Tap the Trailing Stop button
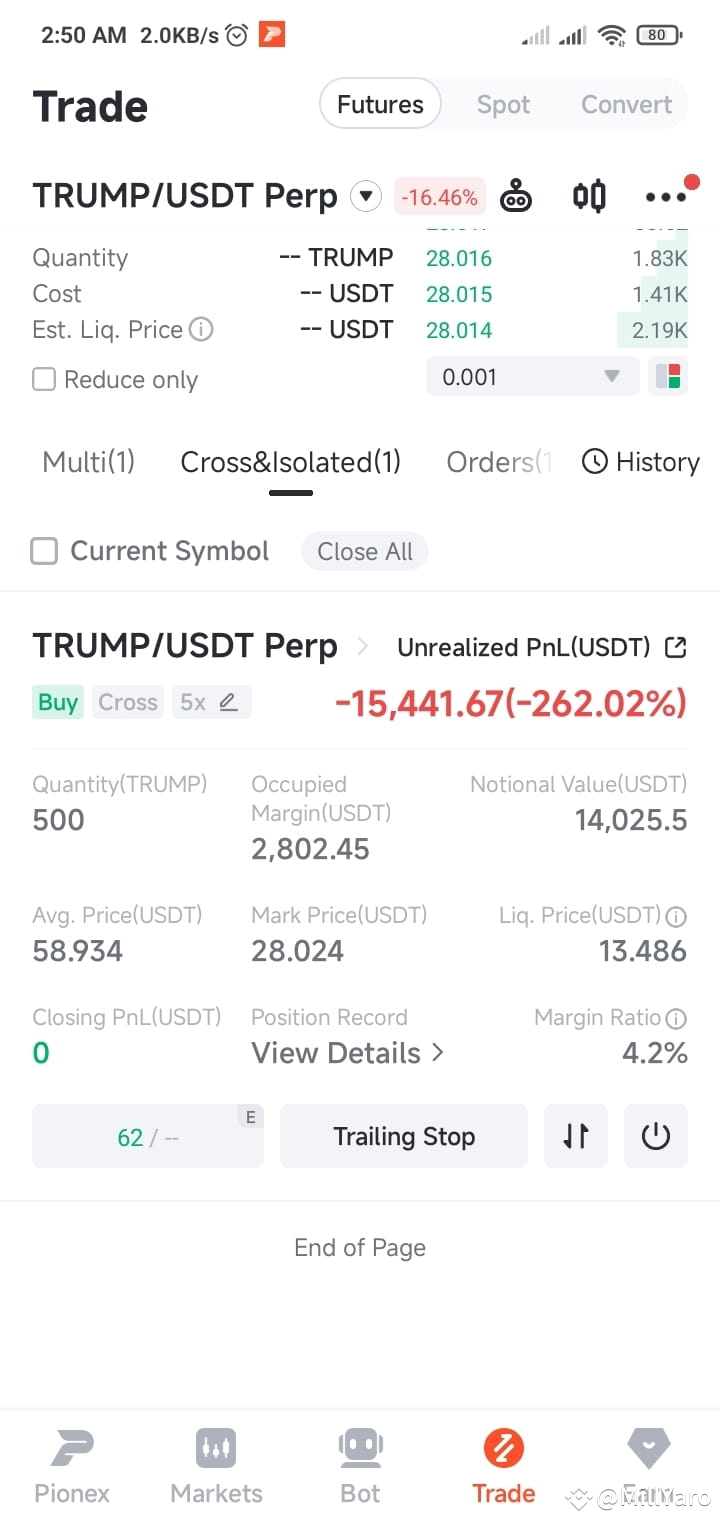Screen dimensions: 720x1520 click(x=404, y=1136)
